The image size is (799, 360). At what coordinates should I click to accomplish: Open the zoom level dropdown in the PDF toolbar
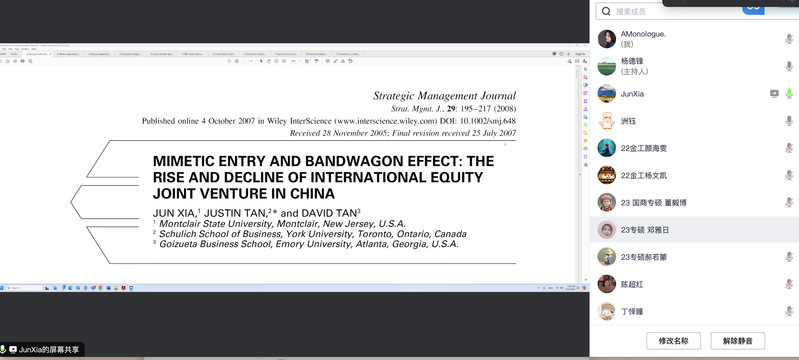click(296, 61)
